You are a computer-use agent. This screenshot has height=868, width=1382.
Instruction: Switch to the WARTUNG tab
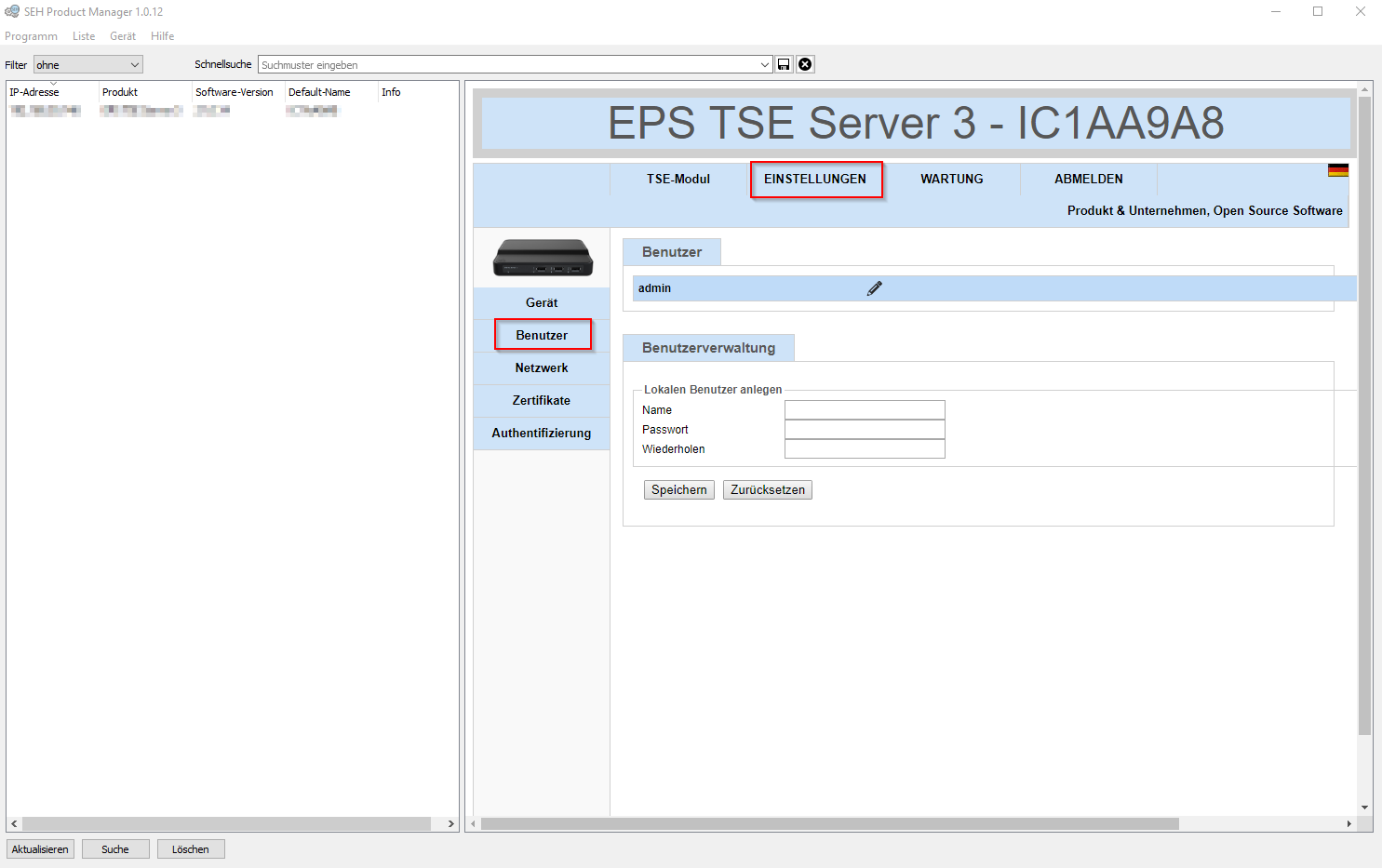pyautogui.click(x=951, y=179)
